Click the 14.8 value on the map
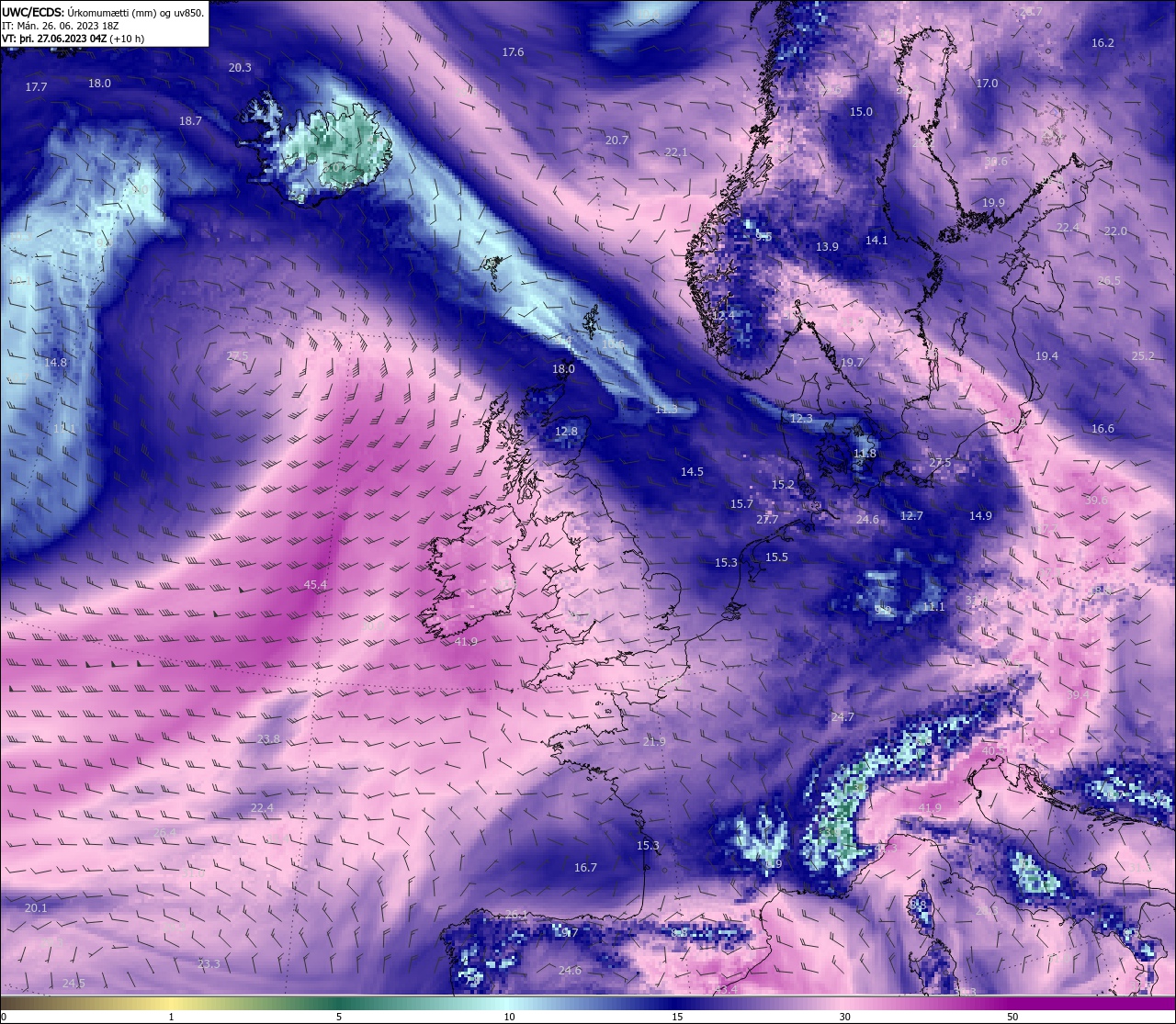The image size is (1176, 1024). click(x=55, y=363)
